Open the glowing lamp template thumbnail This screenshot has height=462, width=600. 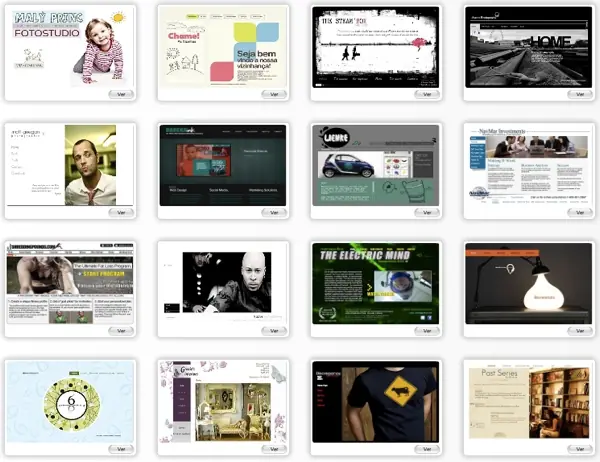click(x=528, y=284)
